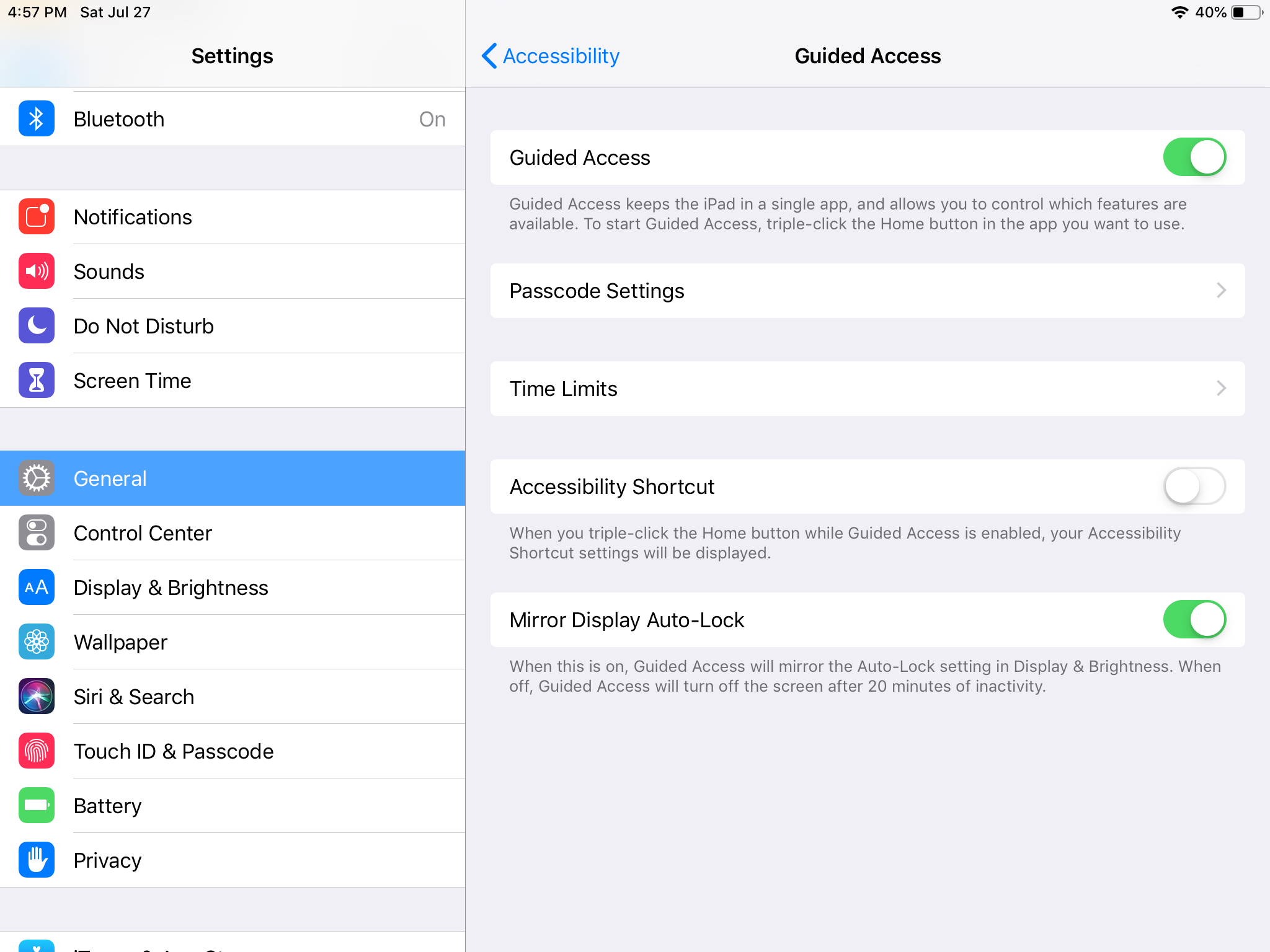This screenshot has width=1270, height=952.
Task: Expand Time Limits chevron
Action: (1221, 389)
